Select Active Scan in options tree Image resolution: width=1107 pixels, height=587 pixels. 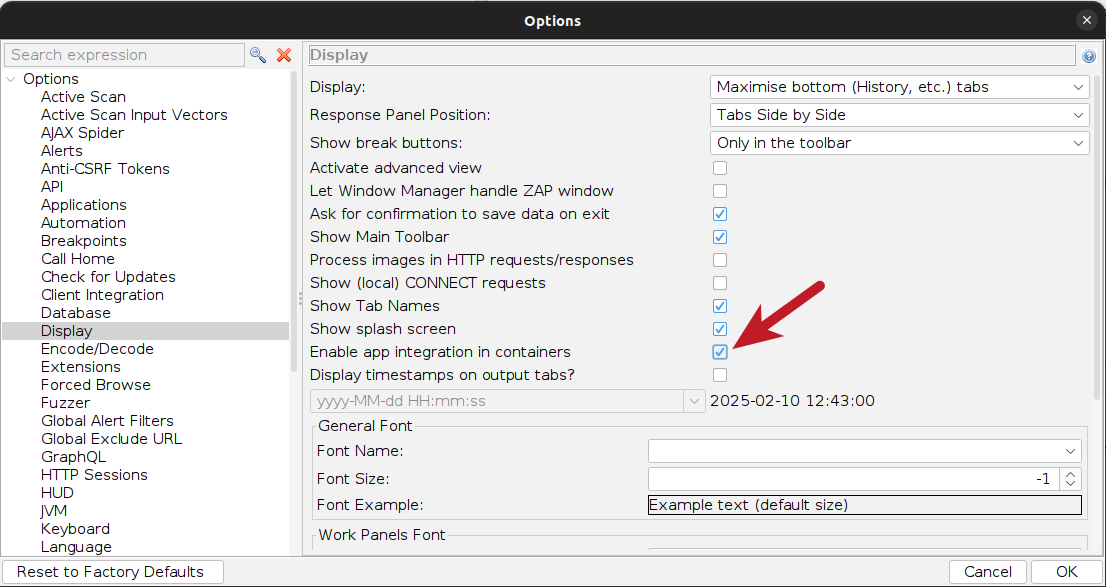point(83,97)
